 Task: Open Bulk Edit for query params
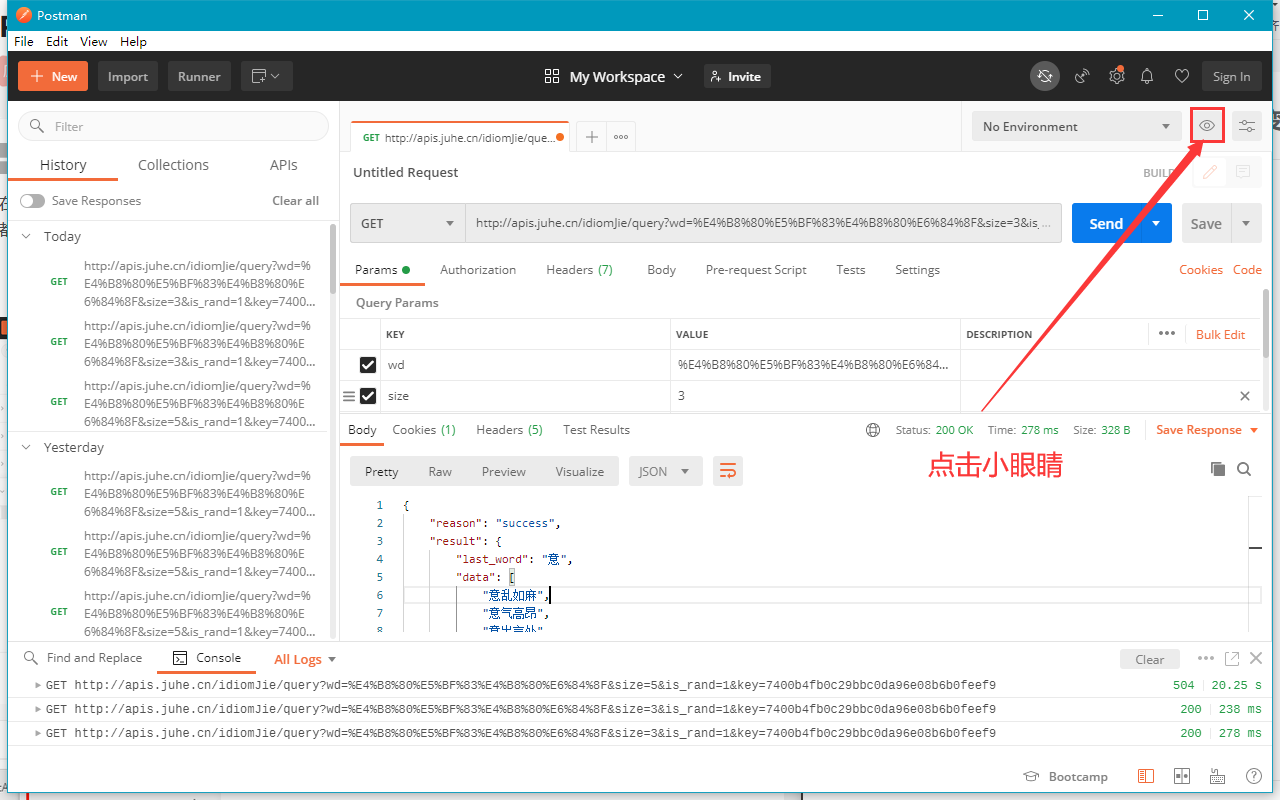(1220, 334)
